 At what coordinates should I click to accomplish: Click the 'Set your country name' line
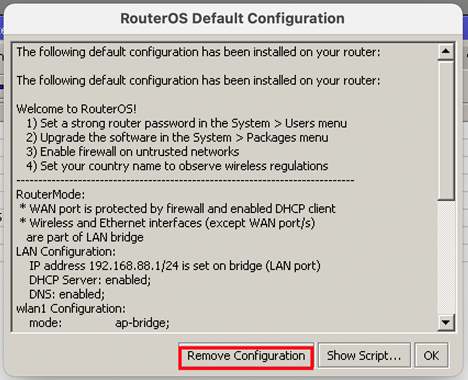pos(177,166)
